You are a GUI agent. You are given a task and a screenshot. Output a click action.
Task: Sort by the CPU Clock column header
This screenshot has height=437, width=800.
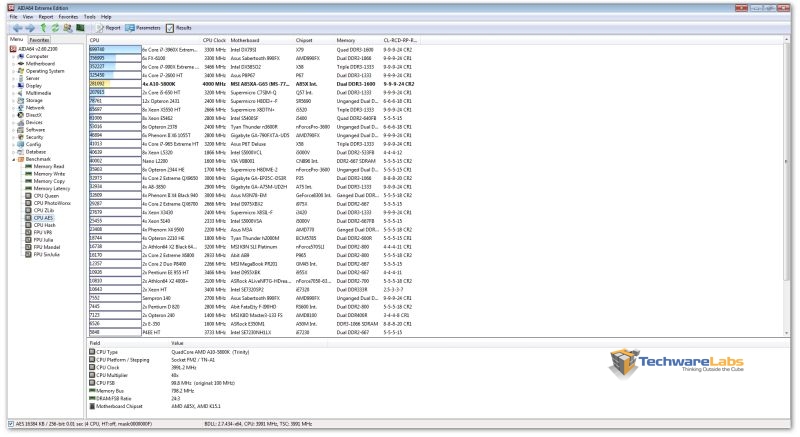(214, 40)
